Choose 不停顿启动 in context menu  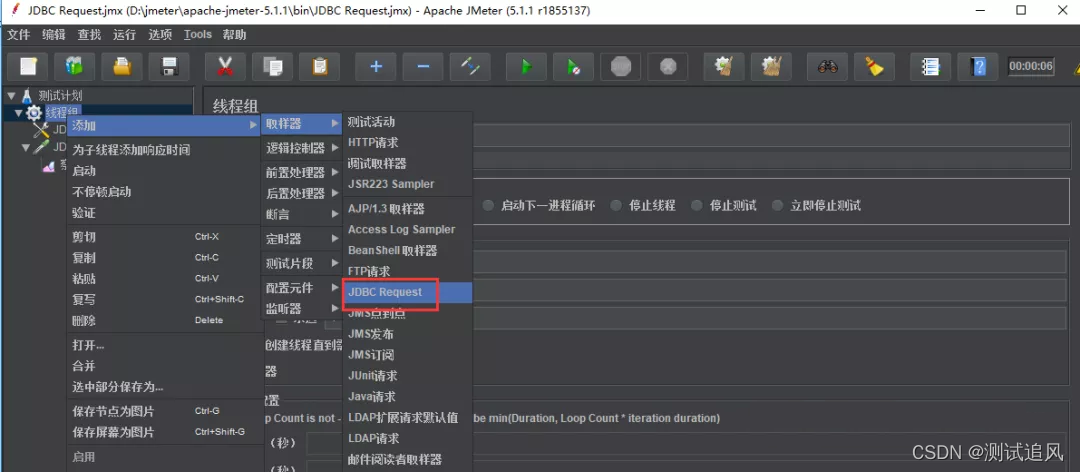coord(163,192)
